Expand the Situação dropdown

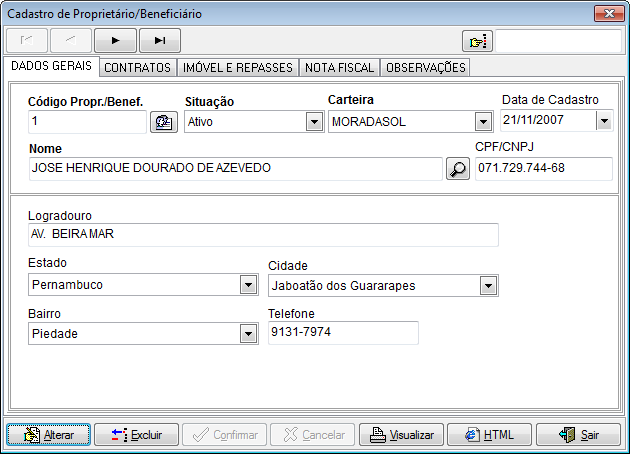[312, 122]
